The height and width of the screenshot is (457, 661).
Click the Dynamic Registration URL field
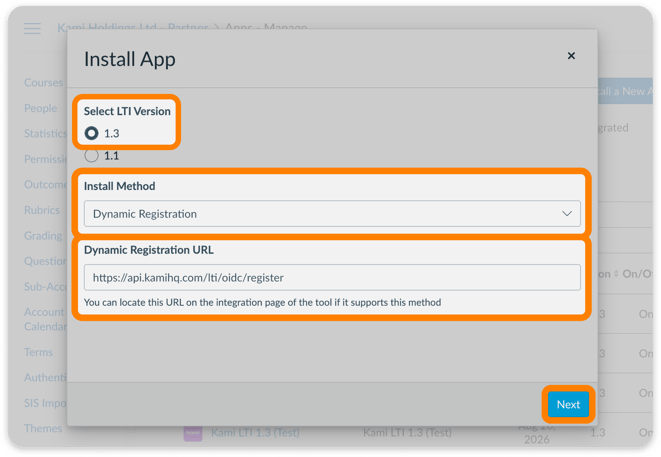pyautogui.click(x=332, y=277)
